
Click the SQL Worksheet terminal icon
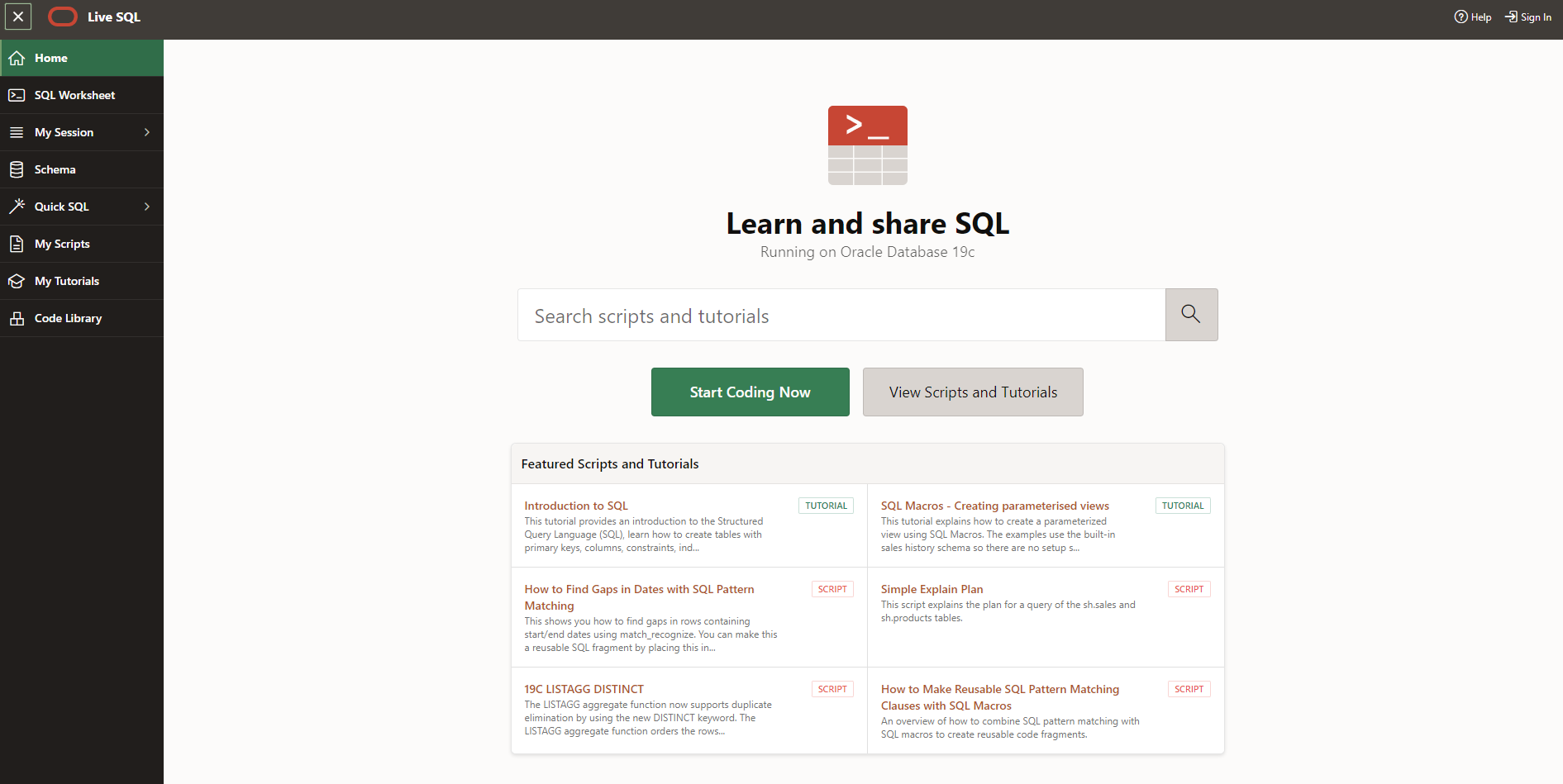pyautogui.click(x=17, y=96)
